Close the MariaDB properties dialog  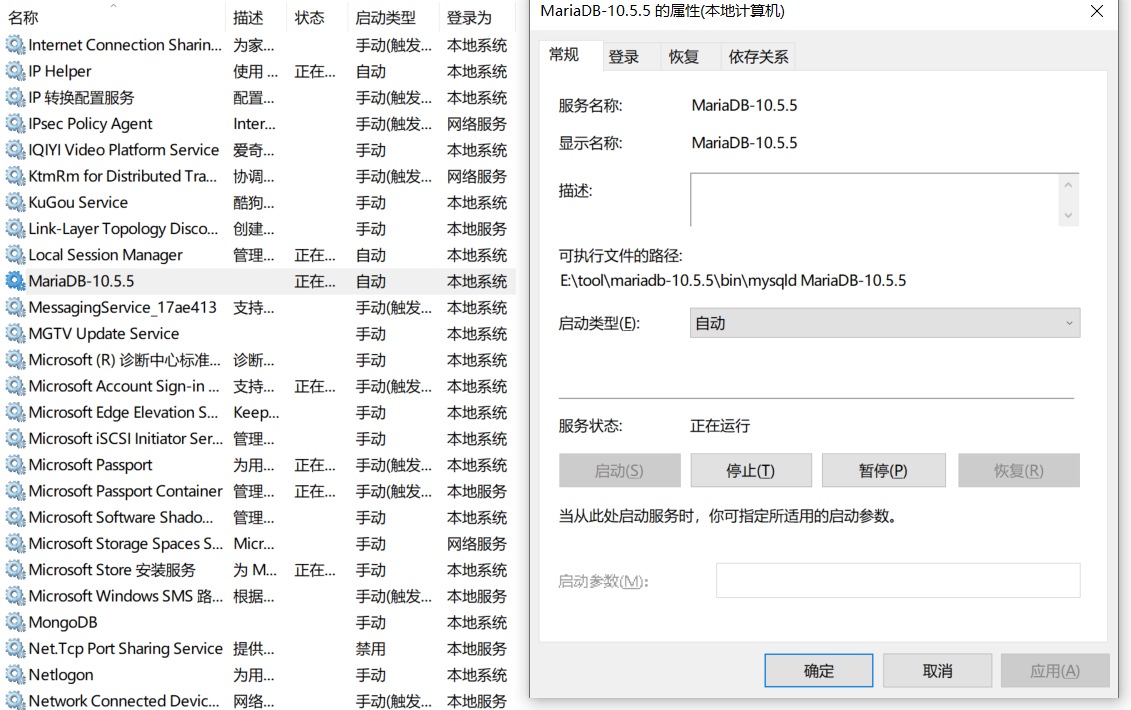tap(1097, 12)
